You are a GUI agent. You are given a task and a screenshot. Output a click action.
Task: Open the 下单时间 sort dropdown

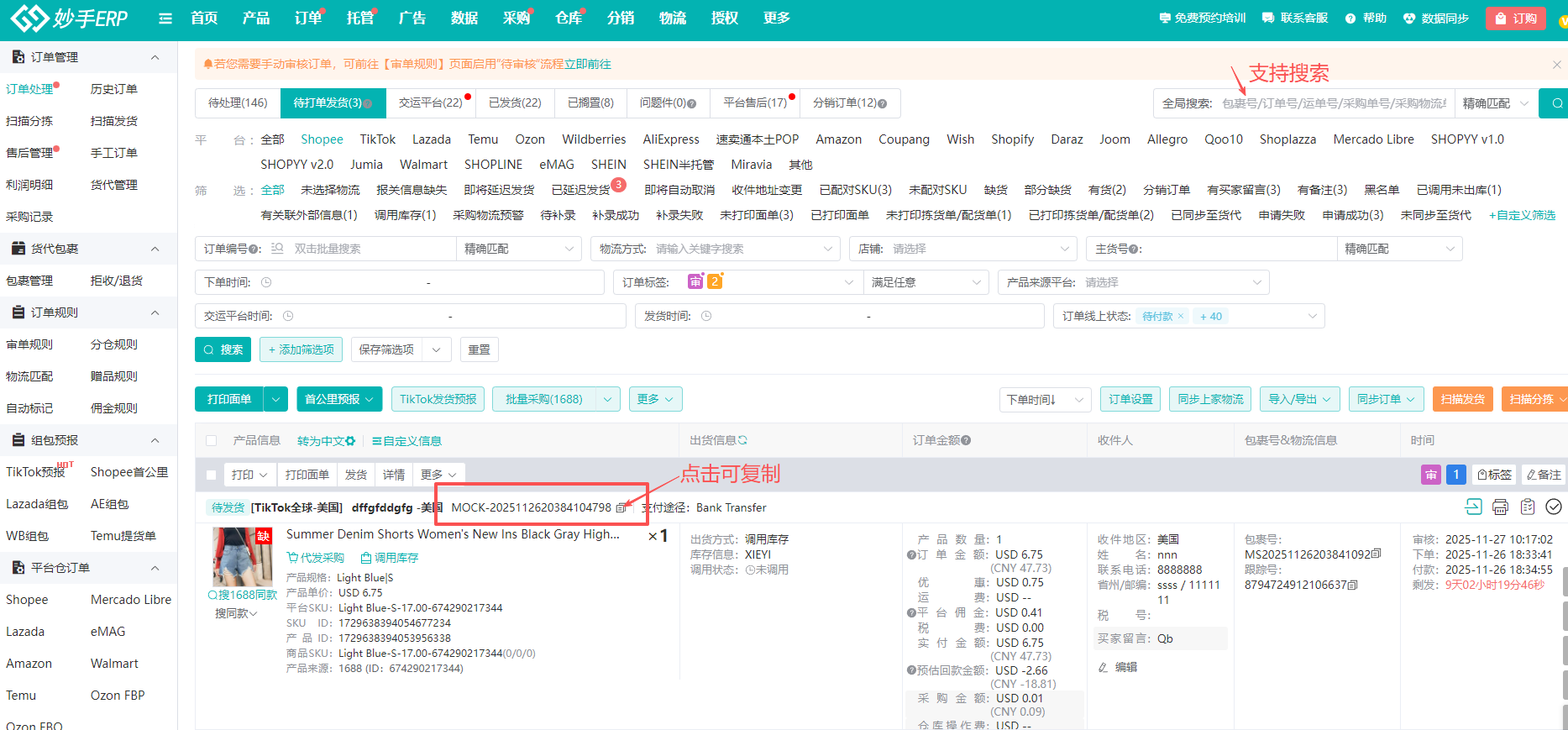point(1046,399)
